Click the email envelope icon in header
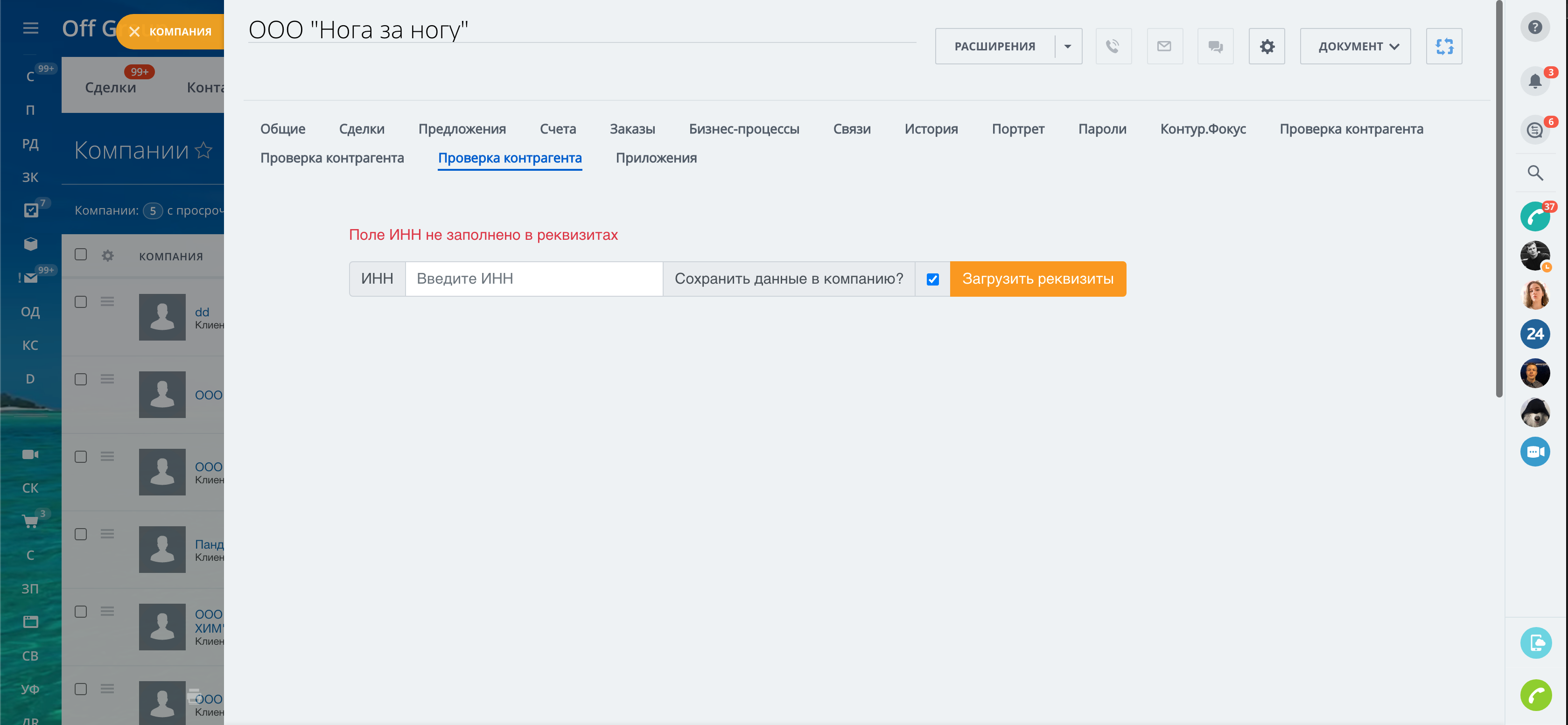The width and height of the screenshot is (1568, 725). click(1164, 46)
